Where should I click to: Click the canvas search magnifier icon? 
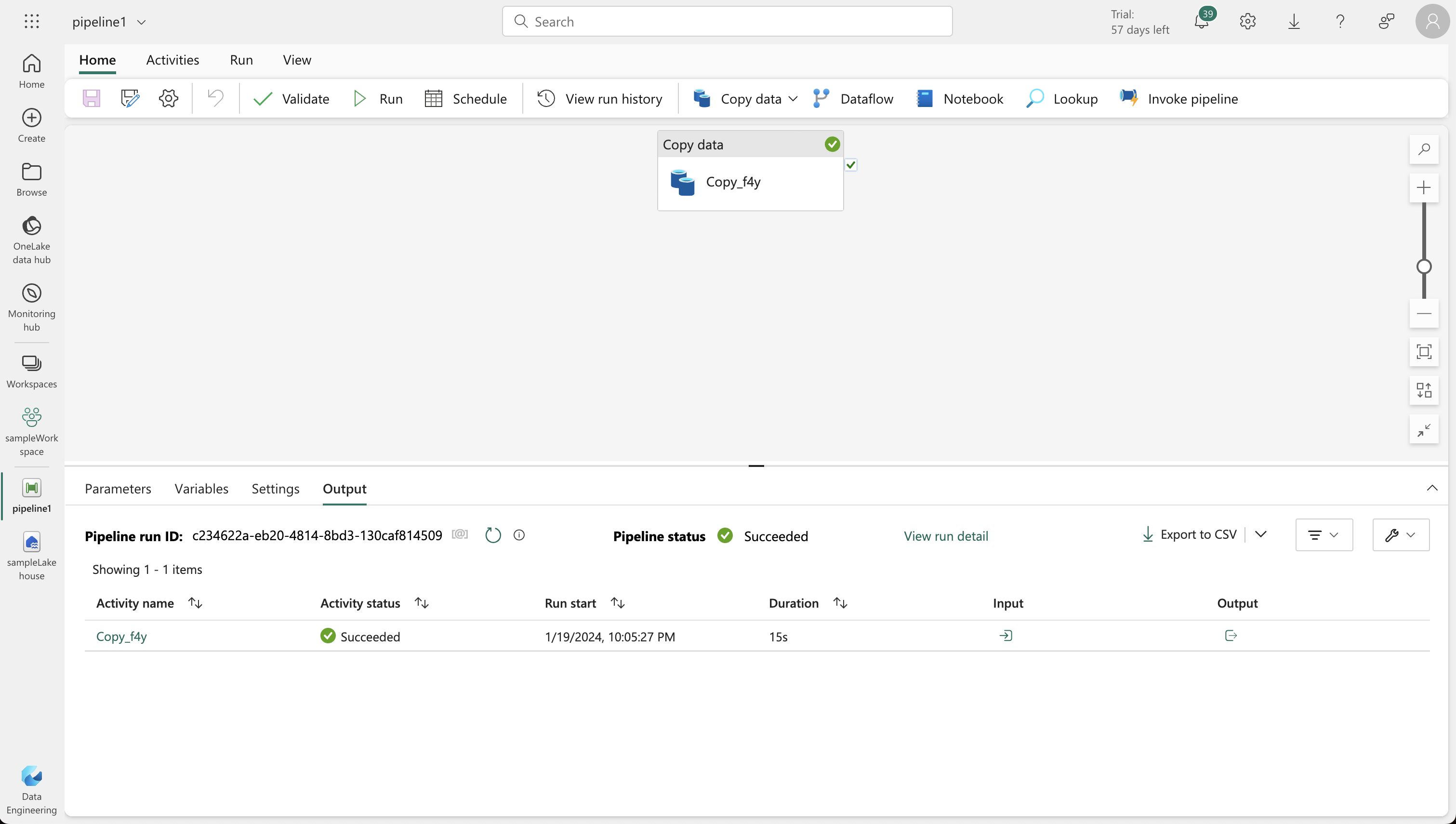[x=1424, y=149]
